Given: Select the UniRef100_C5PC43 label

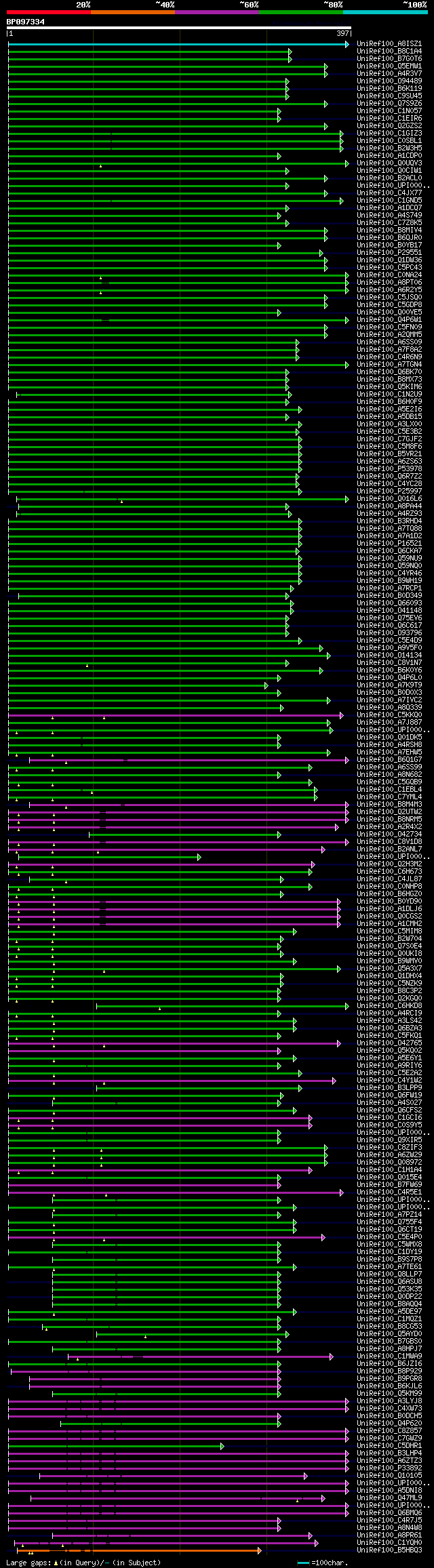Looking at the screenshot, I should point(389,268).
